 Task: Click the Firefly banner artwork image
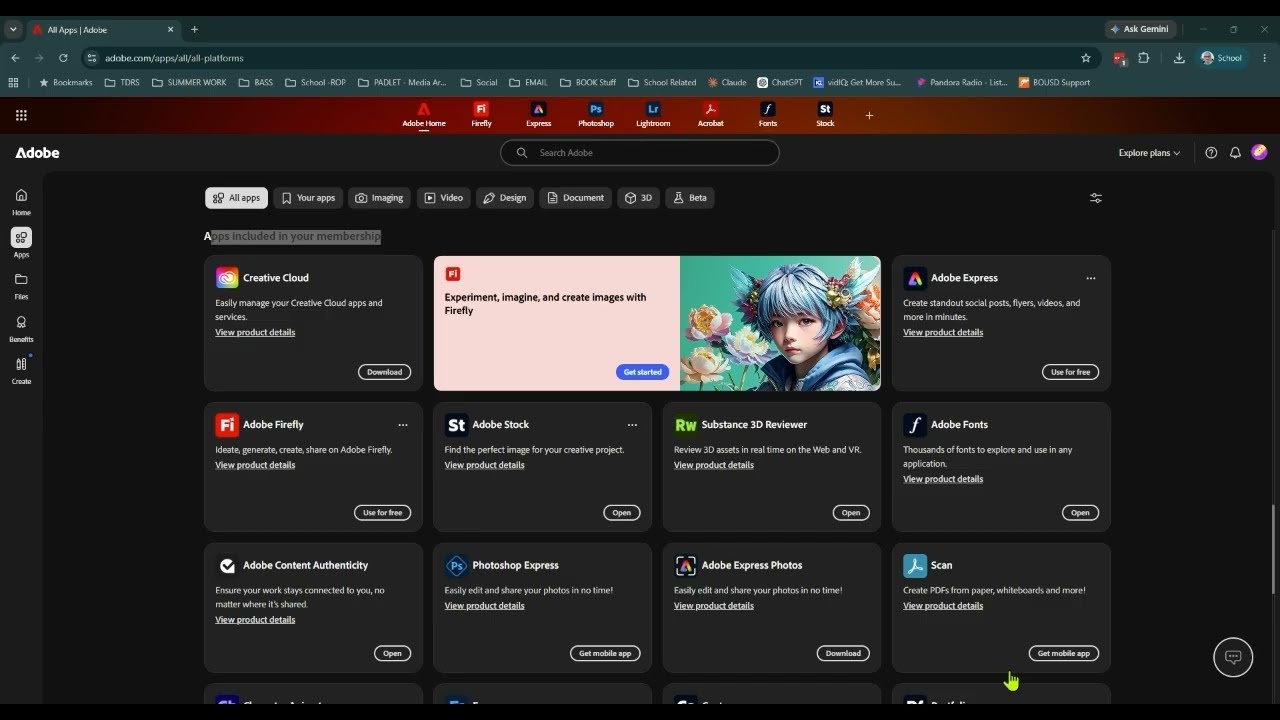[780, 323]
